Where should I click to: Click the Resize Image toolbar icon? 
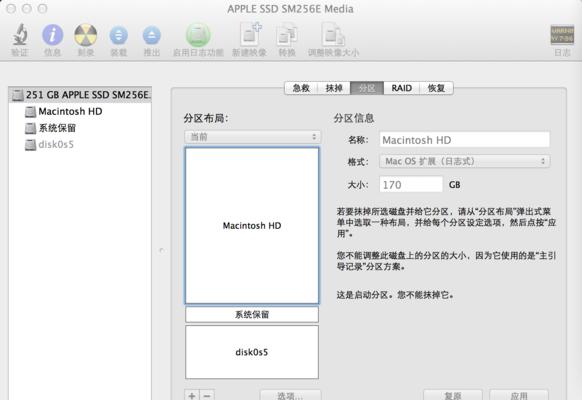tap(333, 35)
